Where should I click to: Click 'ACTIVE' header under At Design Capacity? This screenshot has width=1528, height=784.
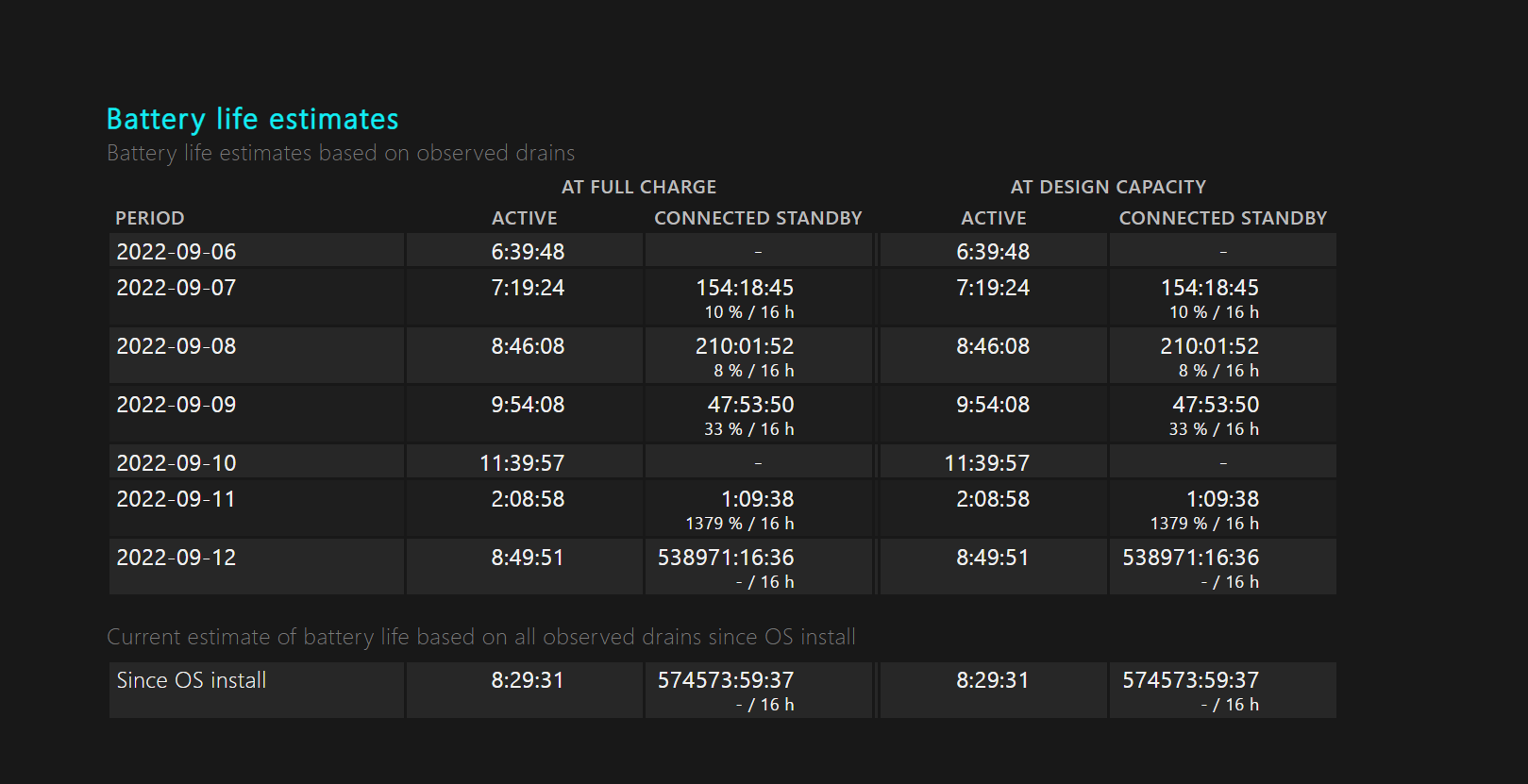(994, 218)
